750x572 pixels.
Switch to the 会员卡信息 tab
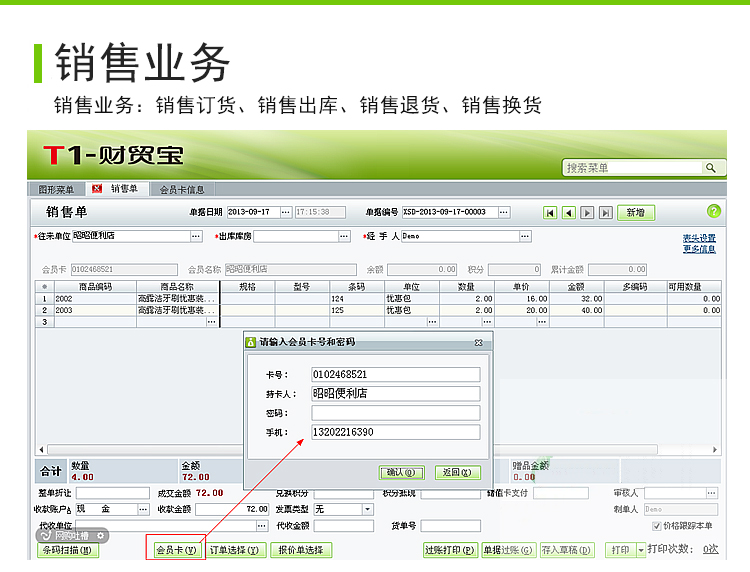tap(182, 189)
